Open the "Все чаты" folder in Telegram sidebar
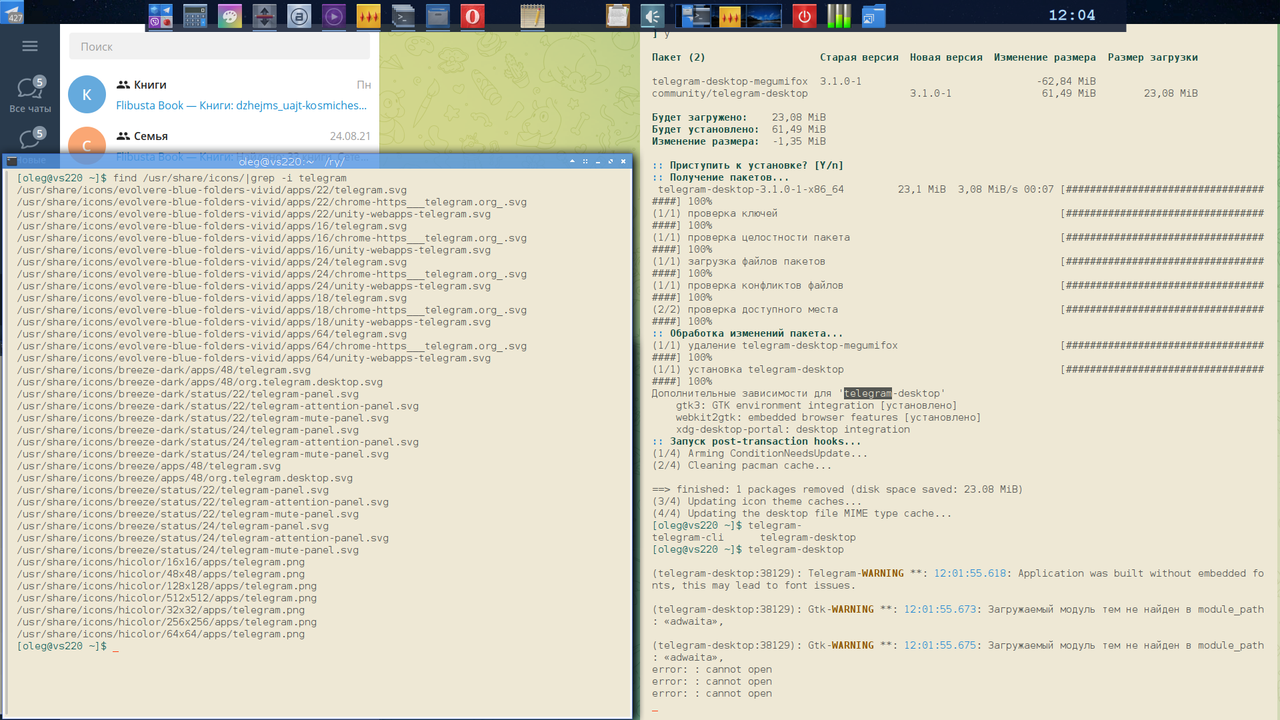The height and width of the screenshot is (720, 1280). [x=30, y=94]
